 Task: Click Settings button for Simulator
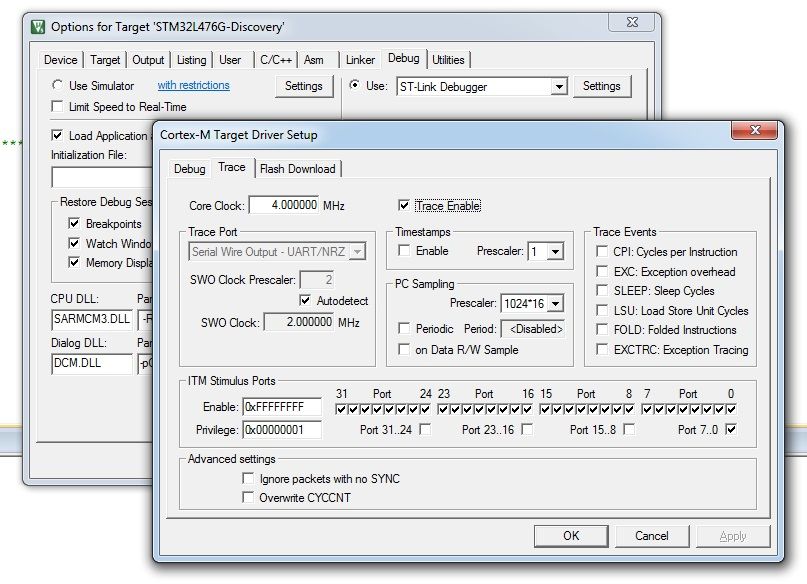point(304,86)
